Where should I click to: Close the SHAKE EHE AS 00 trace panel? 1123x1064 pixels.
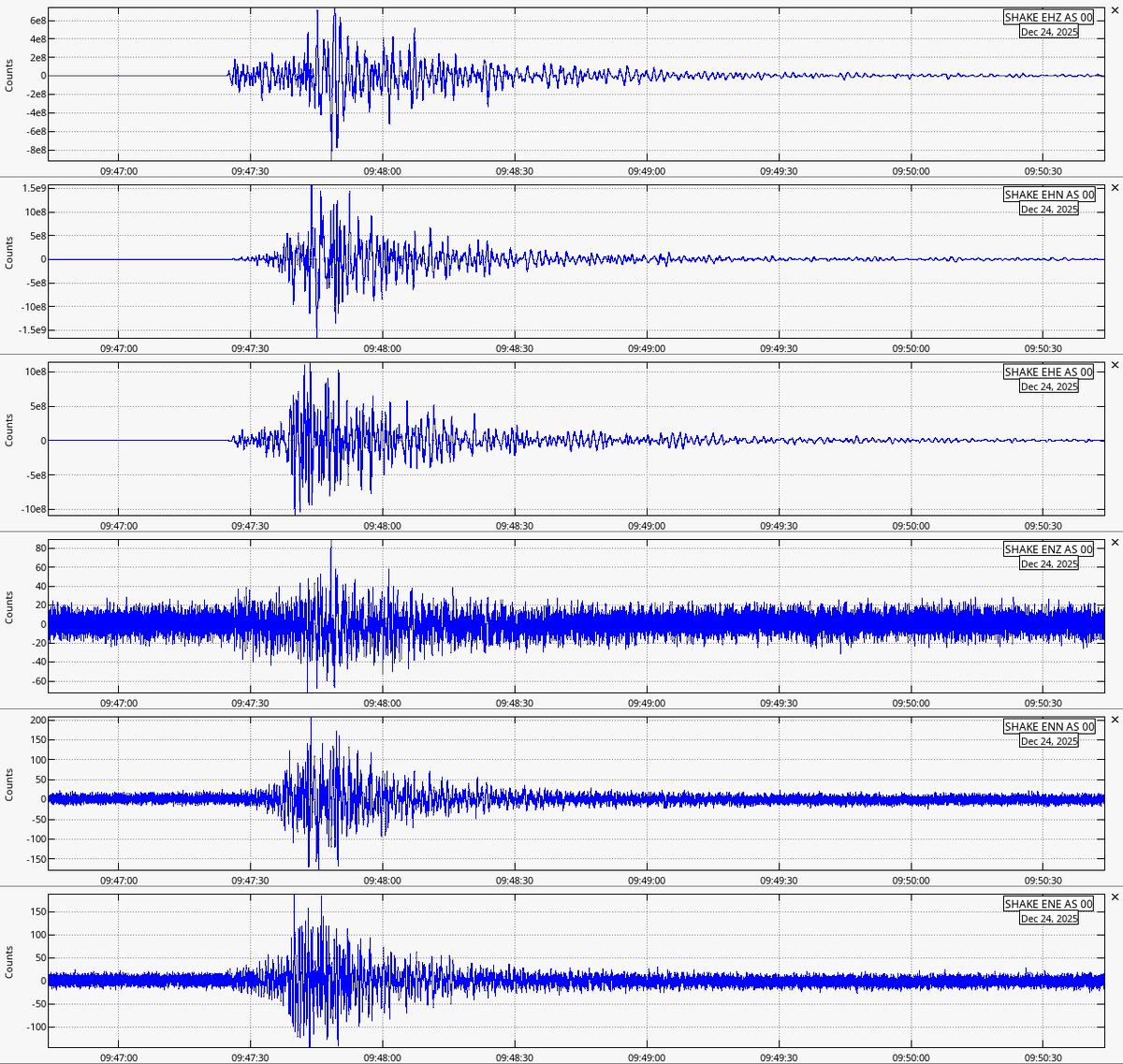(x=1115, y=365)
